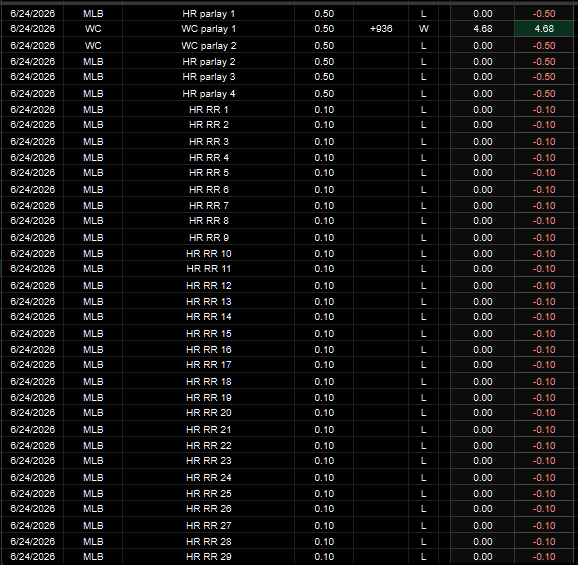This screenshot has width=578, height=565.
Task: Click the 'HR RR 16' cell
Action: point(209,349)
